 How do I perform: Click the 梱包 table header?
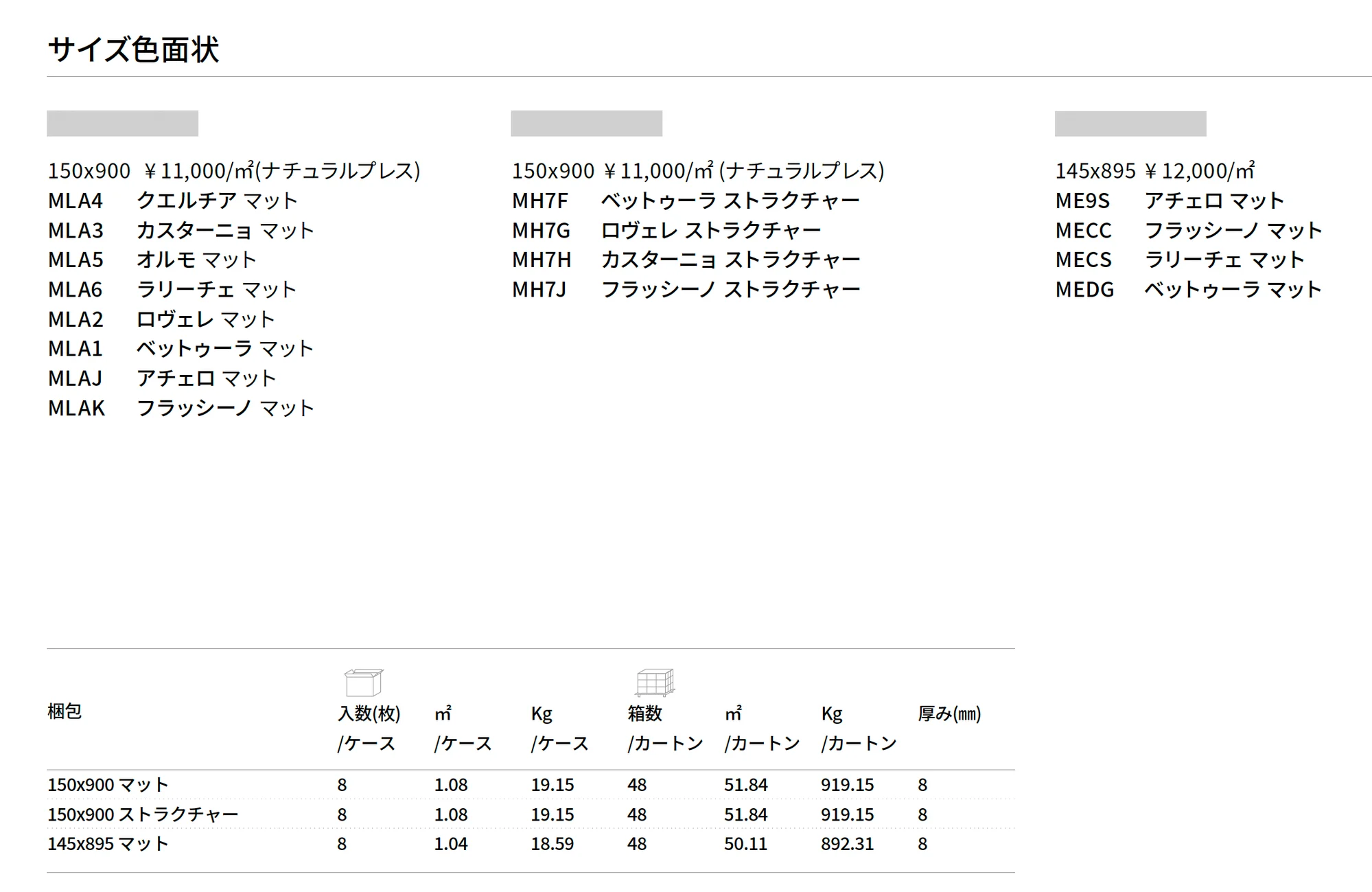click(x=65, y=711)
